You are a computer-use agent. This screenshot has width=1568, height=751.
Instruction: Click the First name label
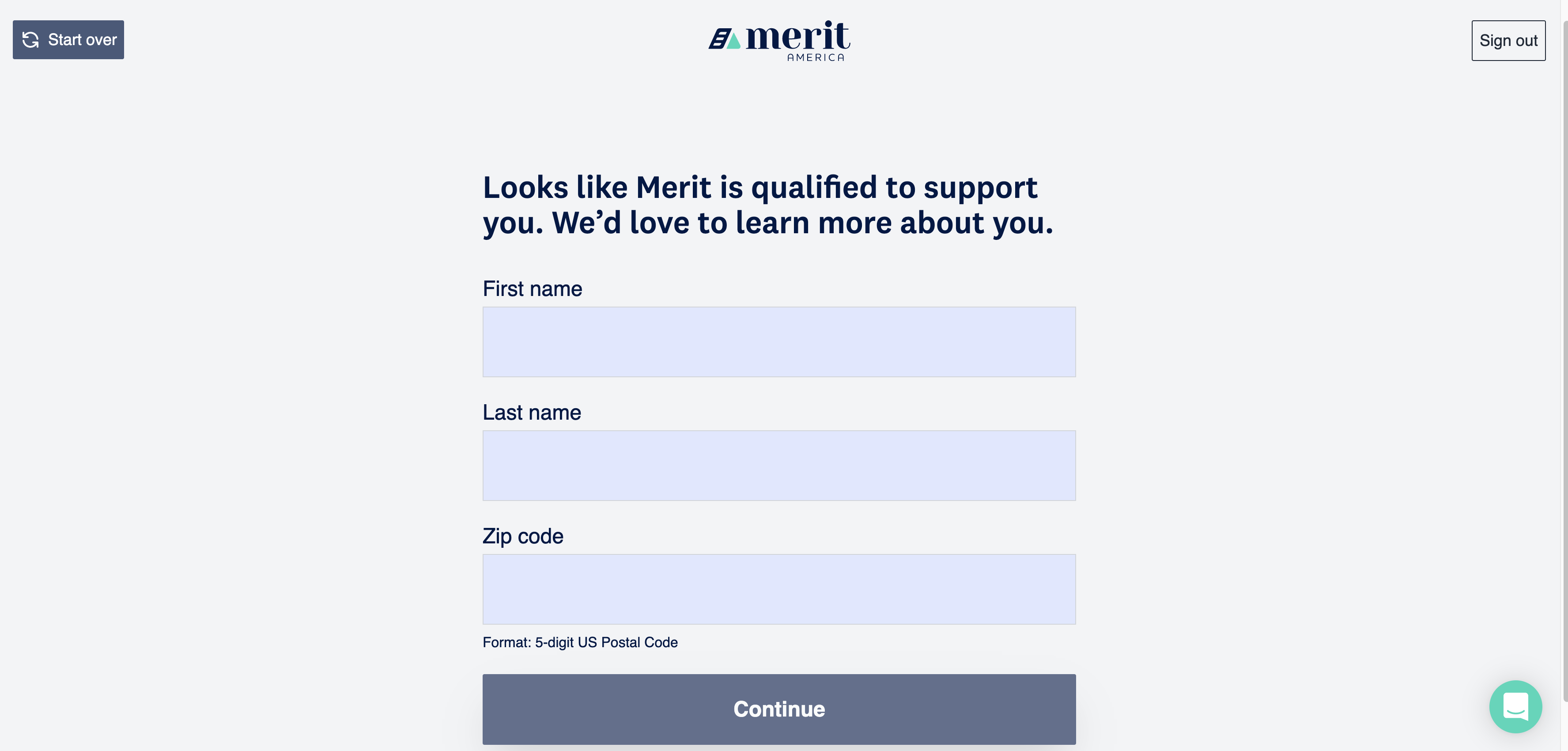click(x=532, y=289)
